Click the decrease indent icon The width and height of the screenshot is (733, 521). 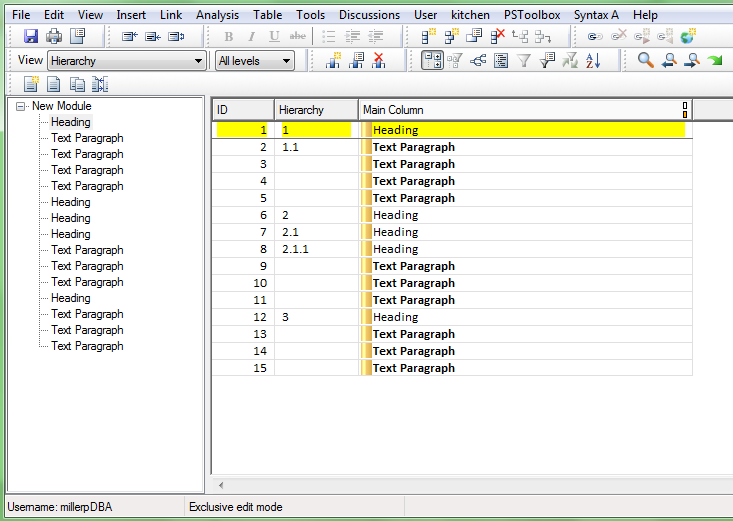375,36
